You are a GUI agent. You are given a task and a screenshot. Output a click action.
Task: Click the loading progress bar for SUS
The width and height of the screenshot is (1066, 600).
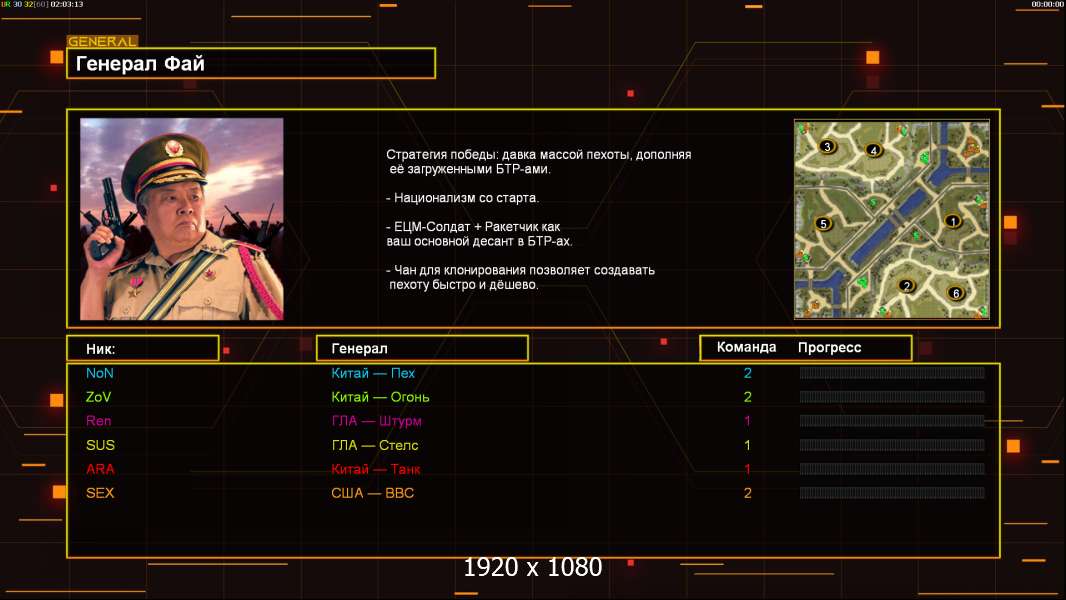coord(892,445)
